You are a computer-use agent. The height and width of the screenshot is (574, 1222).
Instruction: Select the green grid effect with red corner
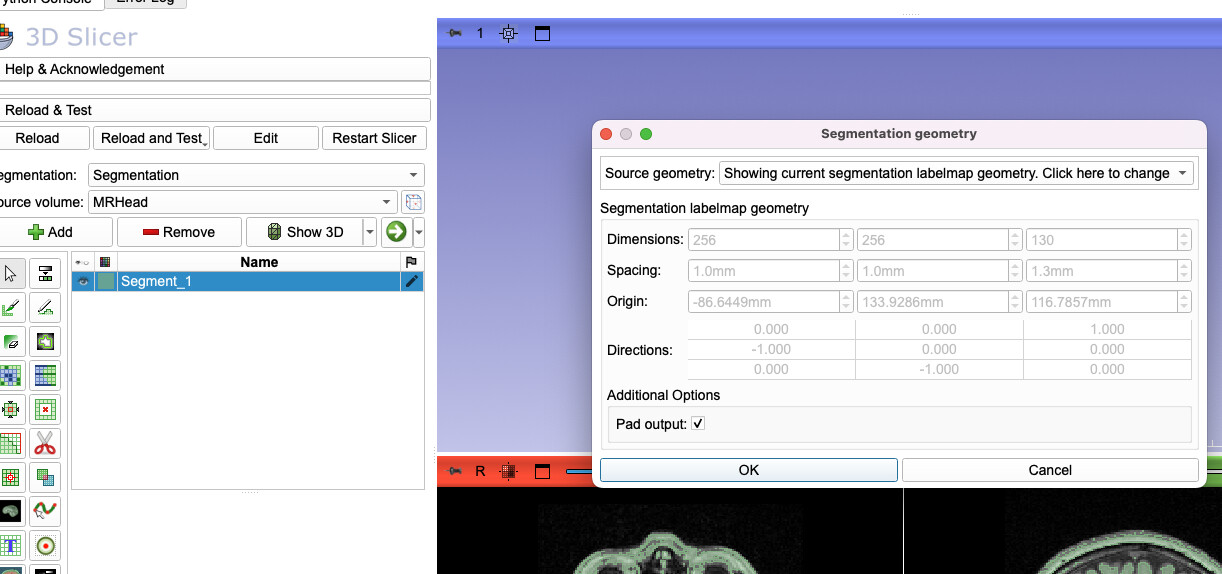(10, 443)
